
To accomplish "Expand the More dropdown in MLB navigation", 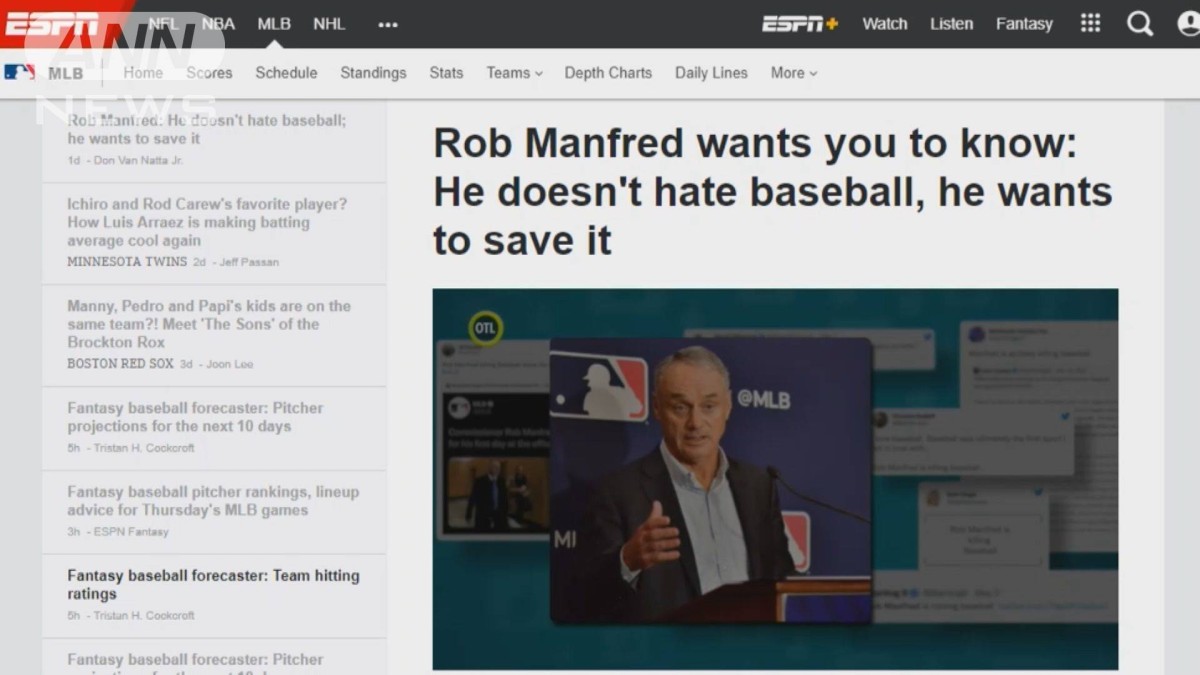I will click(794, 73).
